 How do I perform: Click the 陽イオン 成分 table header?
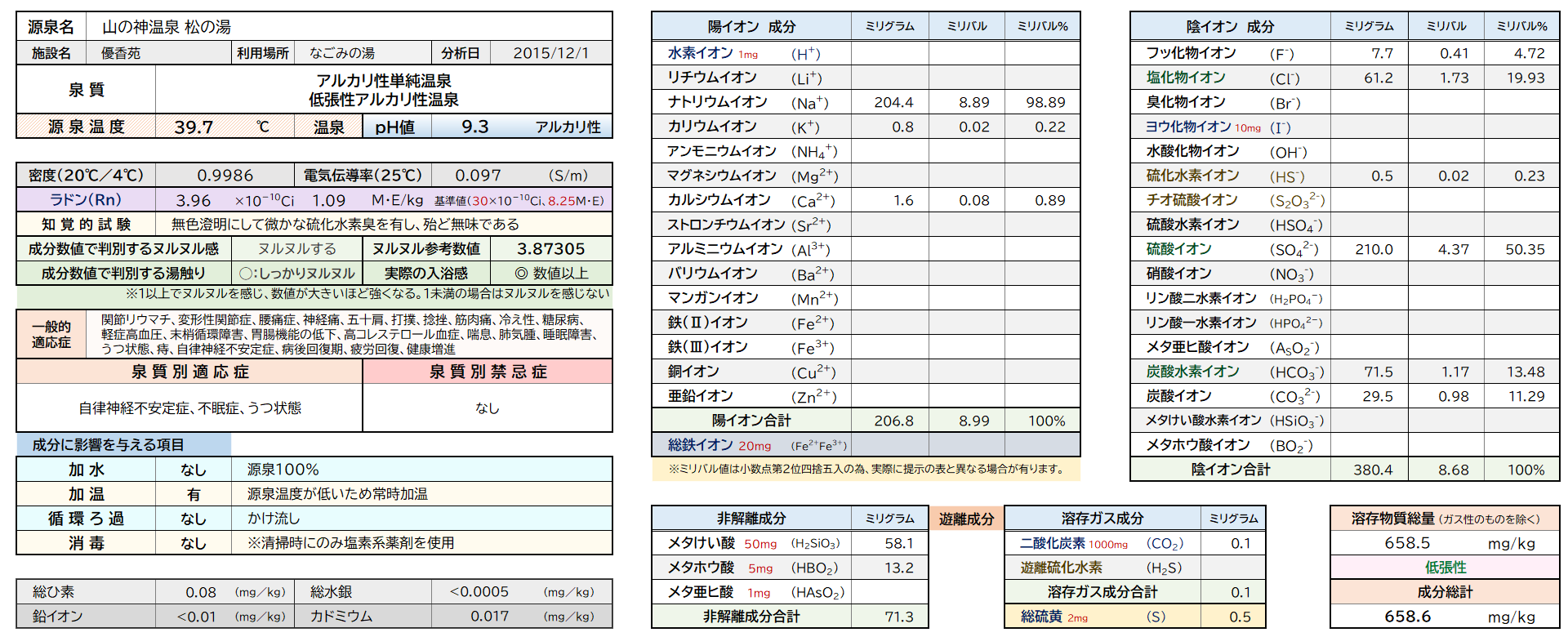point(751,26)
